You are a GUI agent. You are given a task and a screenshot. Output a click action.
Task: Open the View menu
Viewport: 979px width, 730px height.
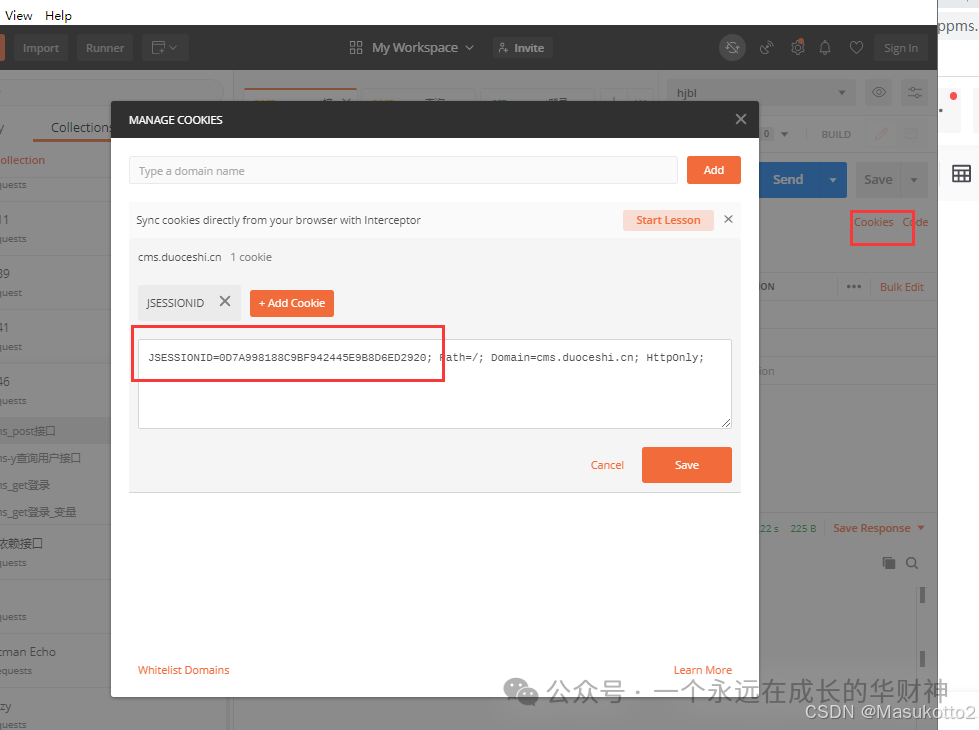tap(19, 16)
